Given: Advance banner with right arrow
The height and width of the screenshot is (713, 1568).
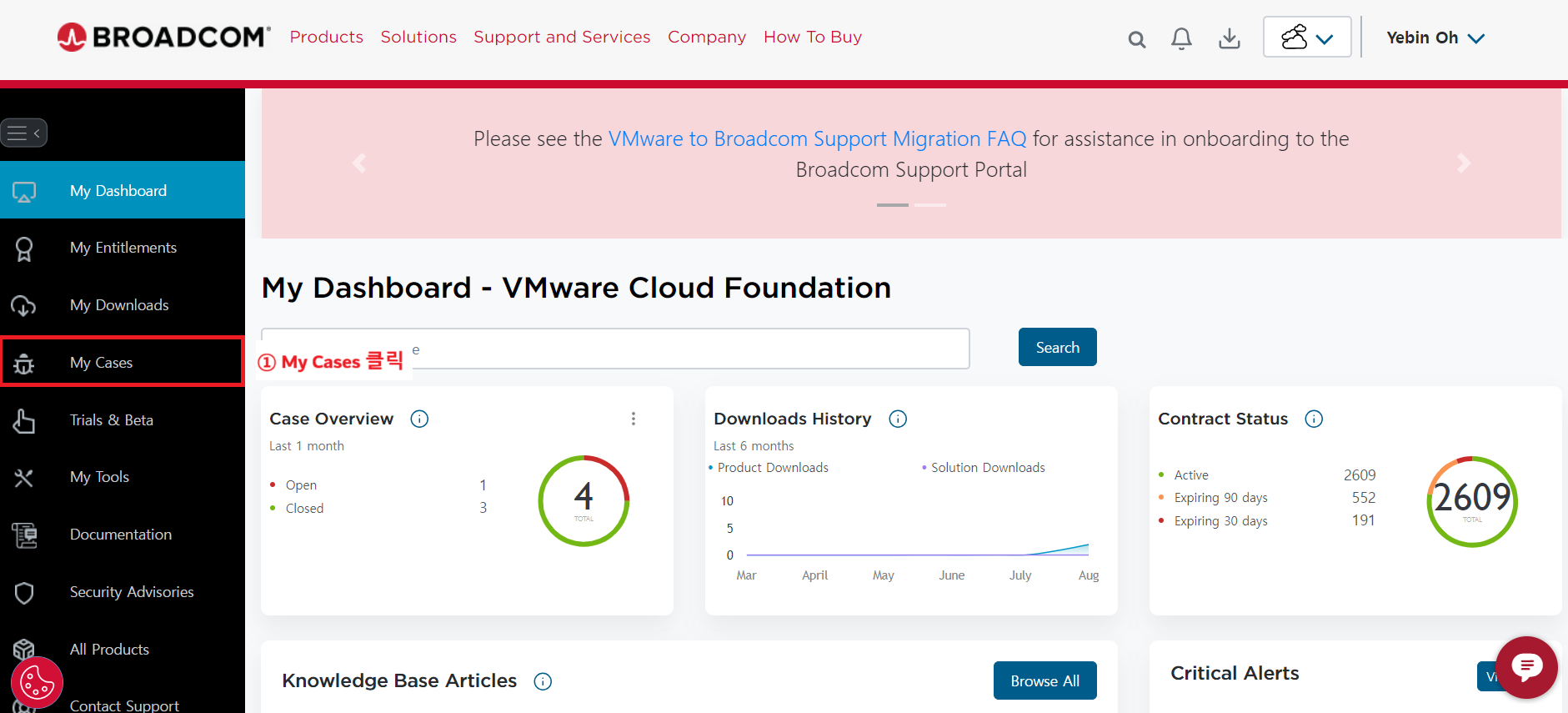Looking at the screenshot, I should [x=1463, y=163].
